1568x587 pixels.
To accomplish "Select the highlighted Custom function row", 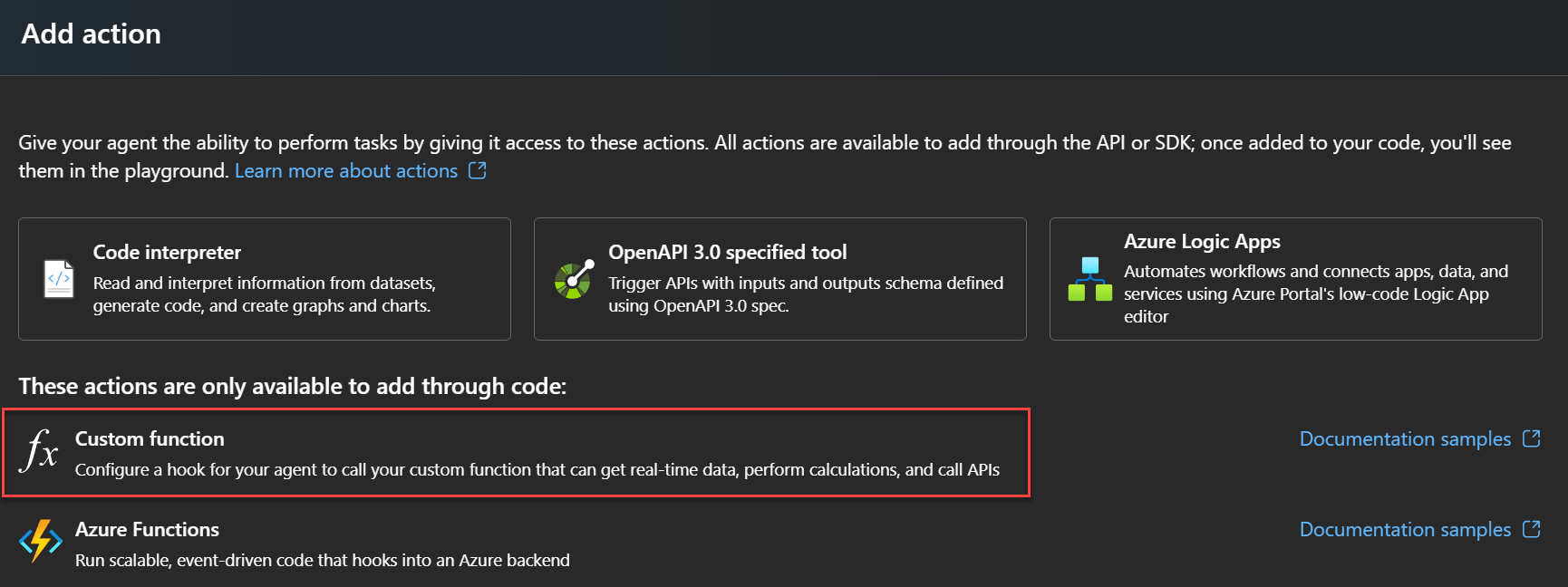I will point(517,453).
